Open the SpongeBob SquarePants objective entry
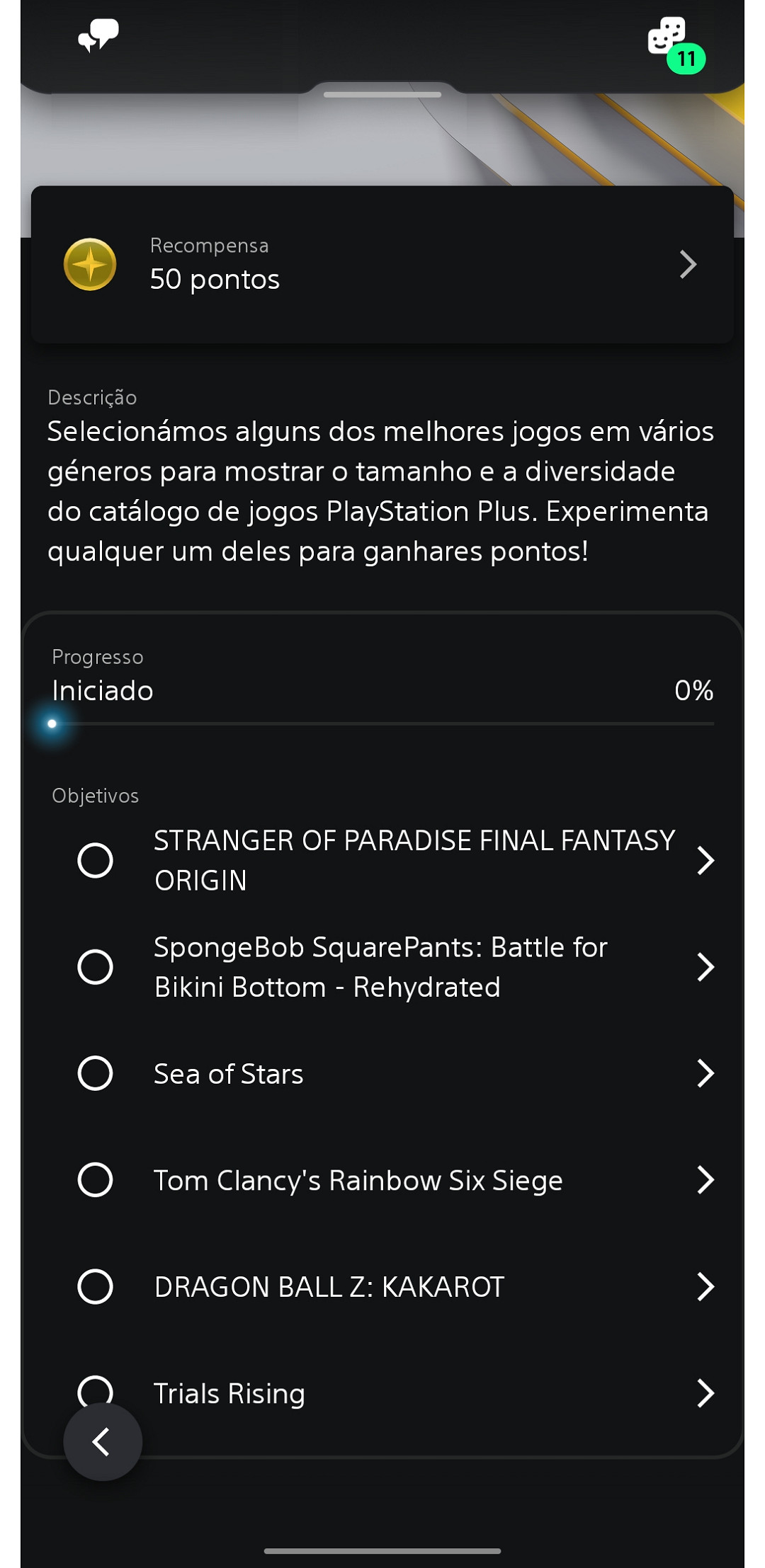This screenshot has width=765, height=1568. coord(380,967)
